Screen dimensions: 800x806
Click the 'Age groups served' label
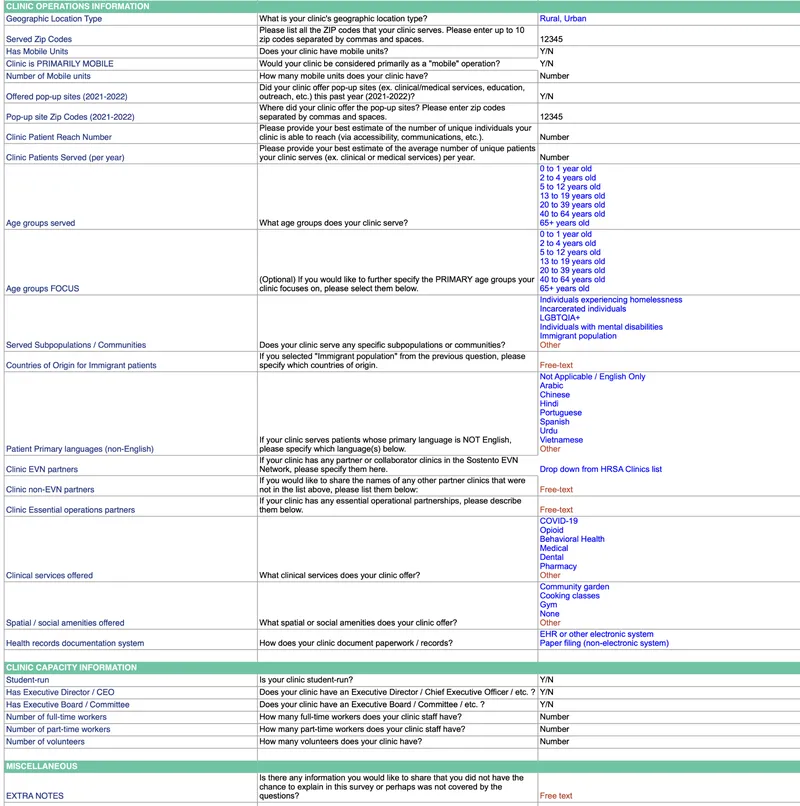pyautogui.click(x=41, y=223)
